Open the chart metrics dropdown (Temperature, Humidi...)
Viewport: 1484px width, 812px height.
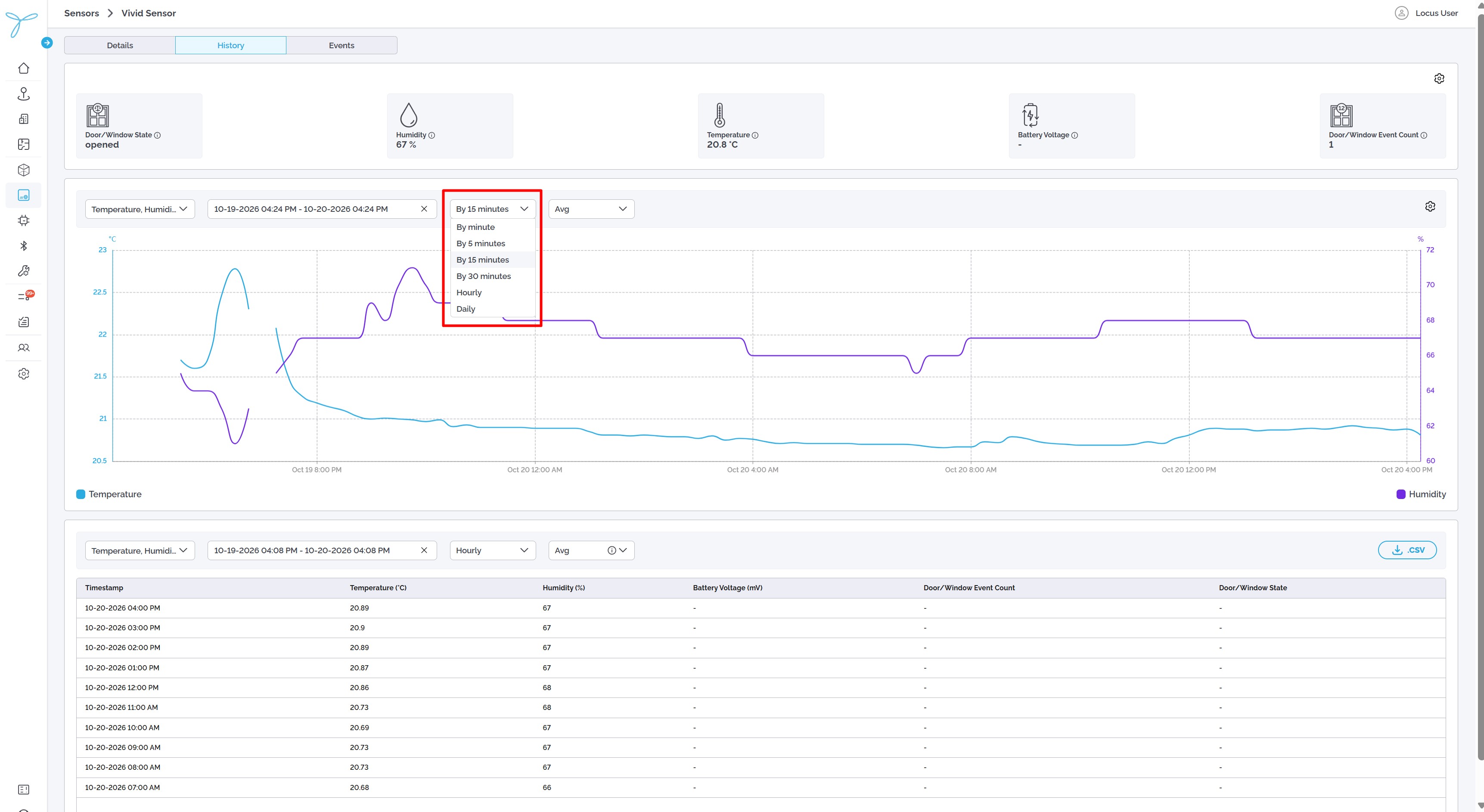pos(140,209)
